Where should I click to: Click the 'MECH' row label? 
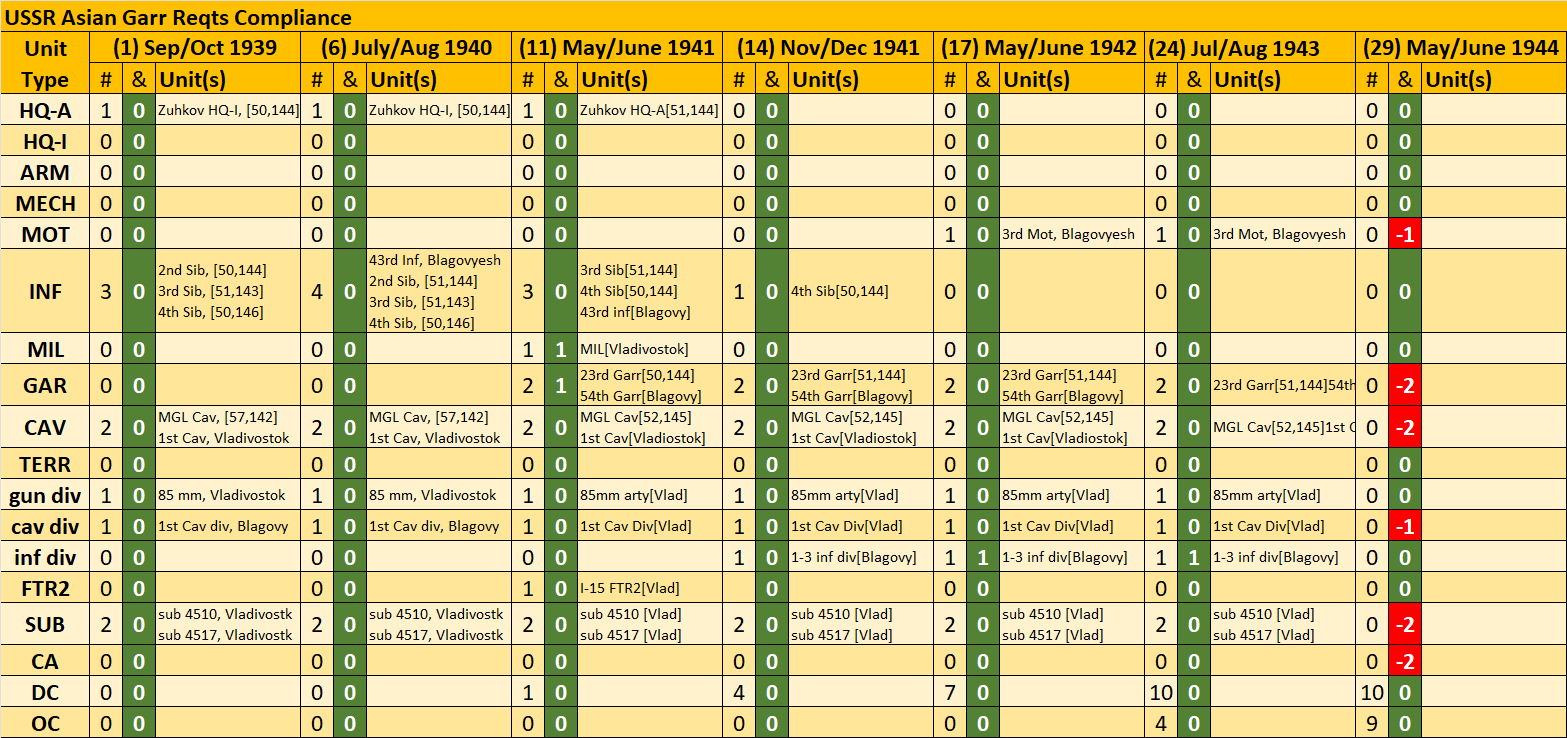(x=46, y=203)
